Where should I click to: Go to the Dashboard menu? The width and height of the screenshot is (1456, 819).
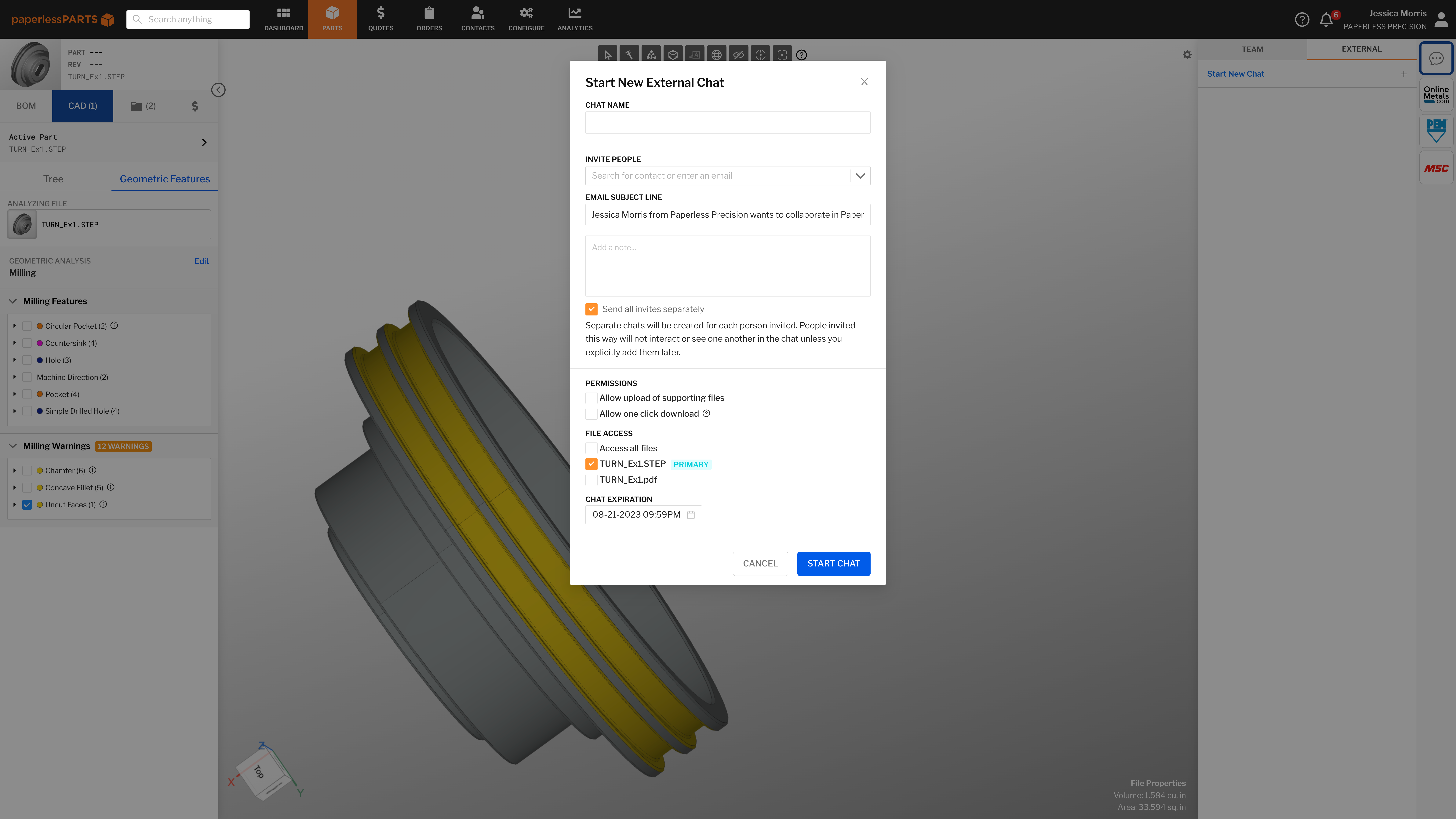pyautogui.click(x=284, y=19)
